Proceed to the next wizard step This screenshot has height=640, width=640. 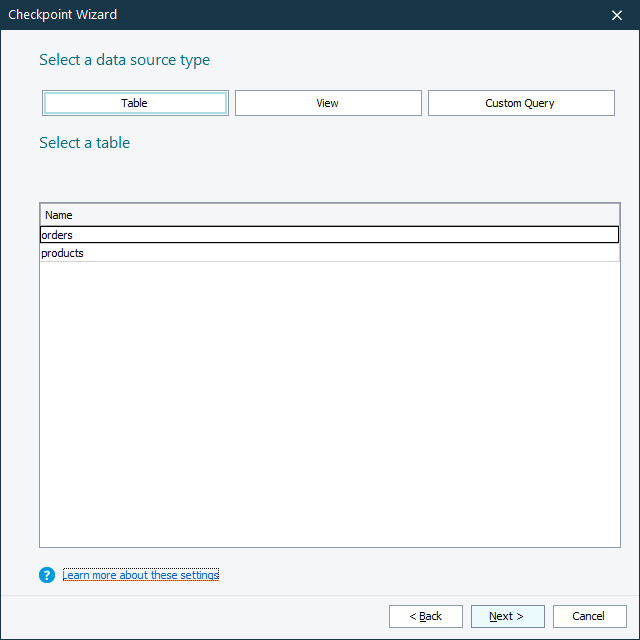[507, 616]
